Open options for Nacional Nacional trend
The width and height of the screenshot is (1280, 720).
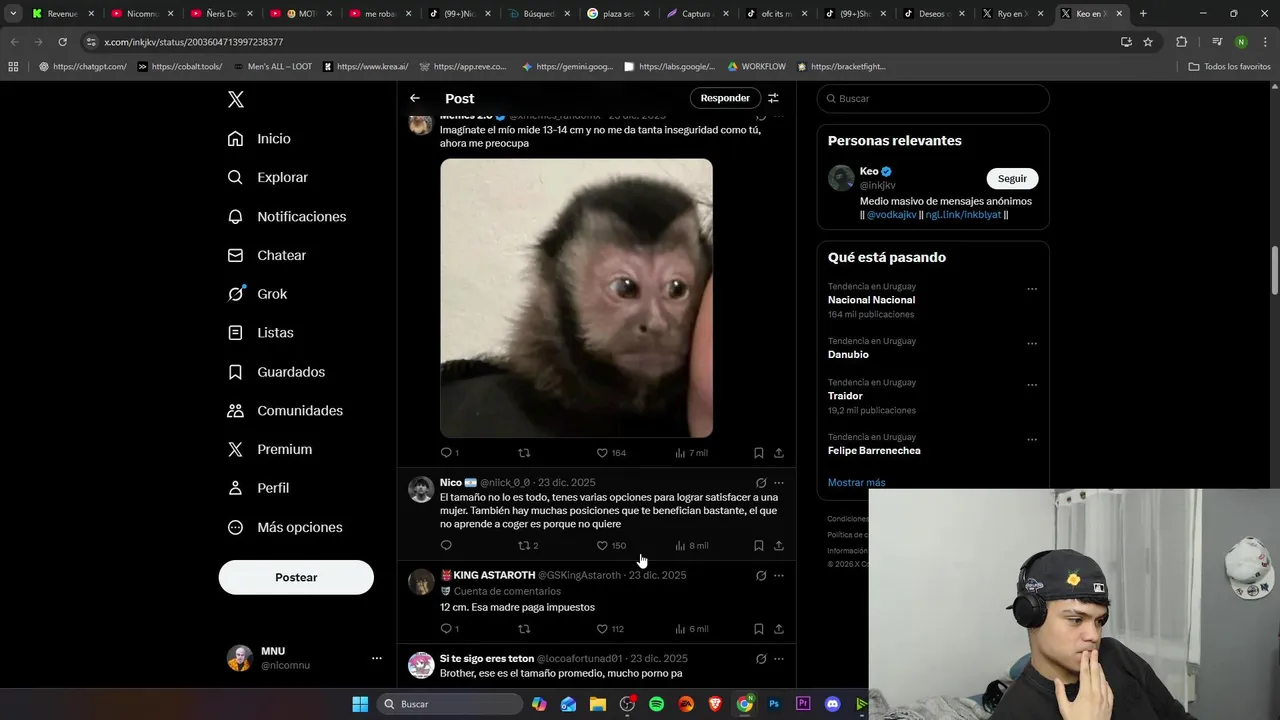[x=1032, y=289]
